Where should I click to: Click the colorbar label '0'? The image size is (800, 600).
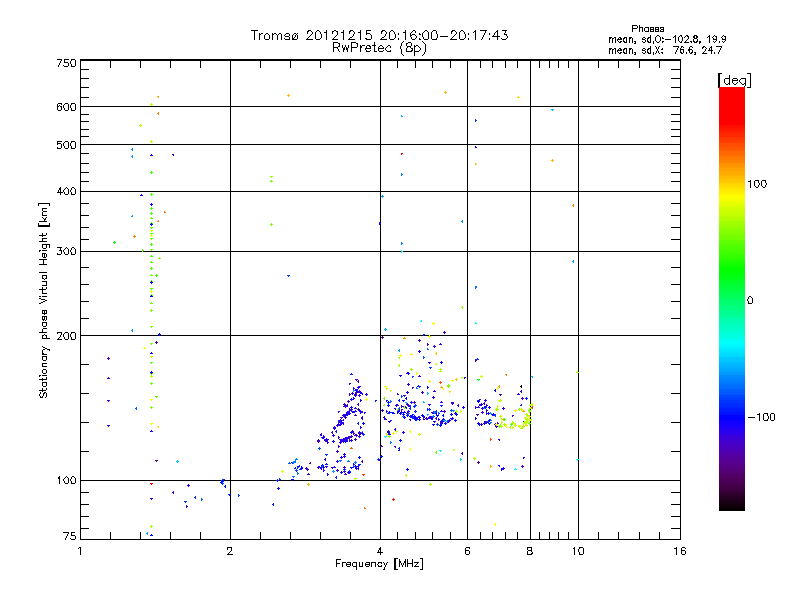(749, 301)
